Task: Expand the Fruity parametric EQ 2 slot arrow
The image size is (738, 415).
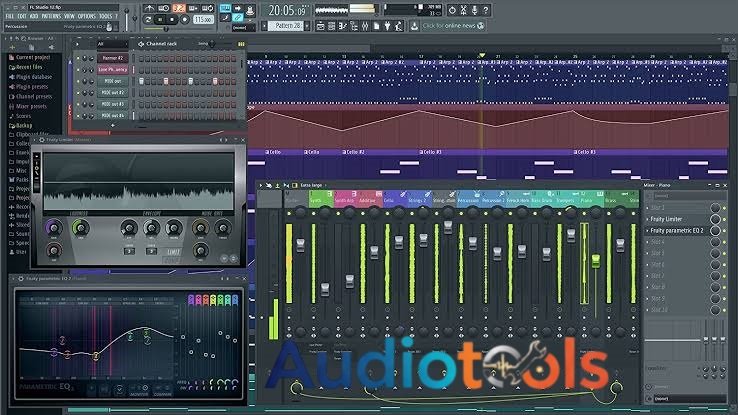Action: [648, 231]
